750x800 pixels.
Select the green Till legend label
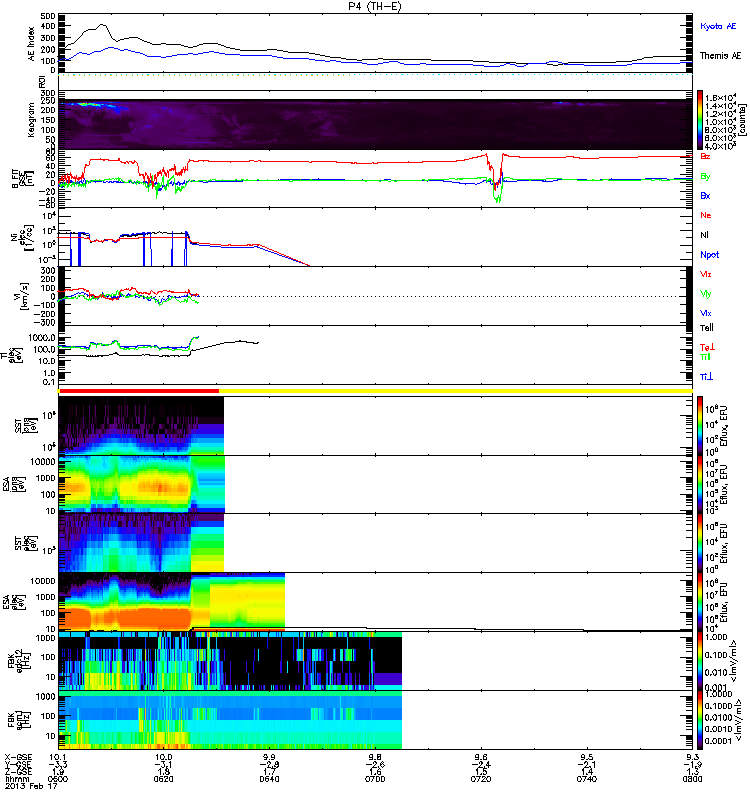705,357
